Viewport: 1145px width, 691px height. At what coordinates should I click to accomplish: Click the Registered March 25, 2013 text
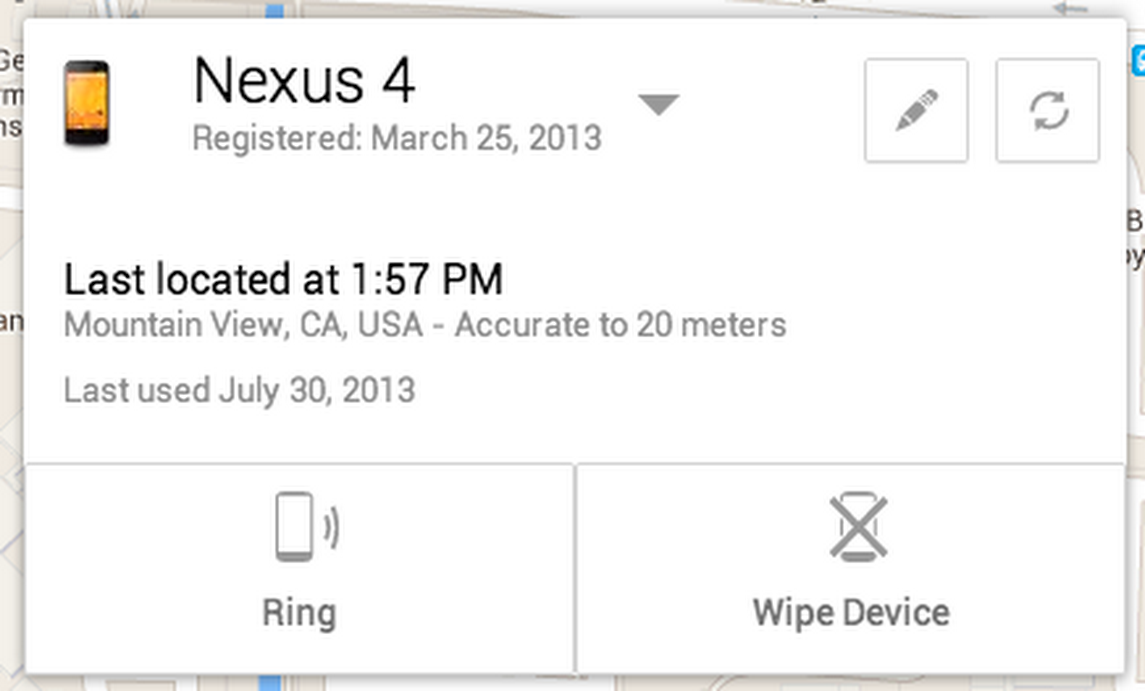397,138
